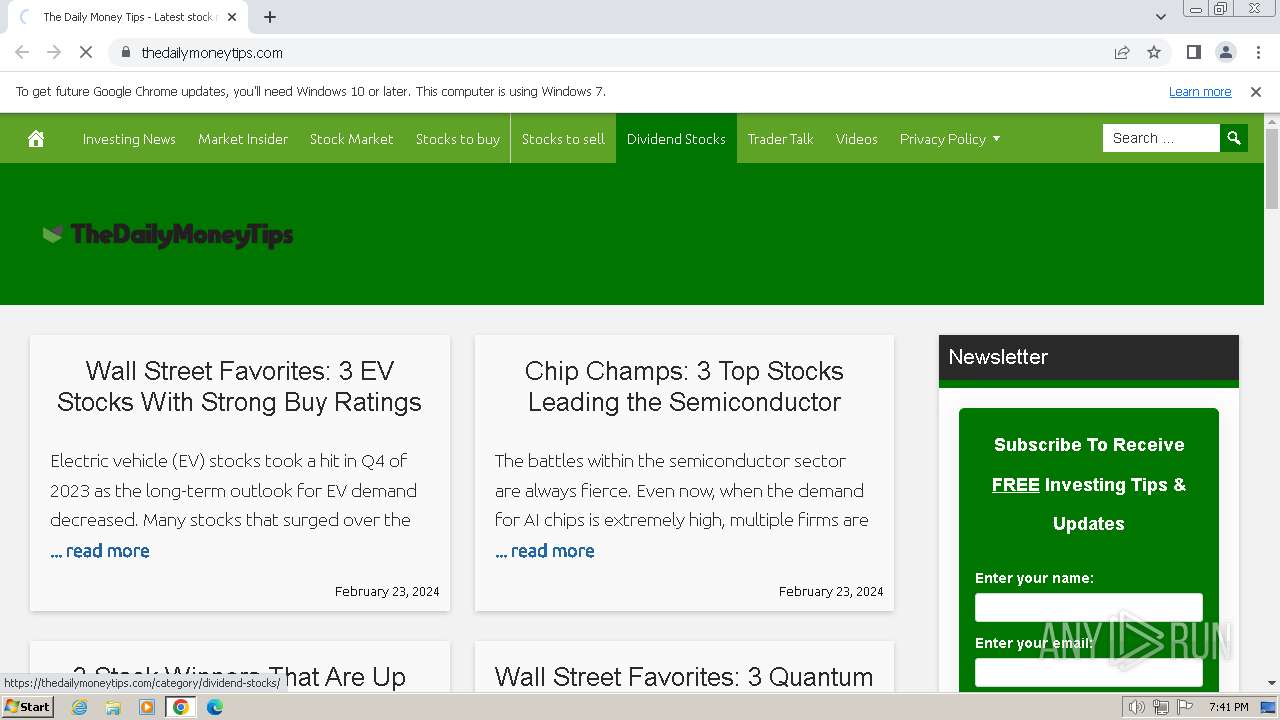Image resolution: width=1280 pixels, height=720 pixels.
Task: Open Market Insider menu item
Action: click(x=243, y=139)
